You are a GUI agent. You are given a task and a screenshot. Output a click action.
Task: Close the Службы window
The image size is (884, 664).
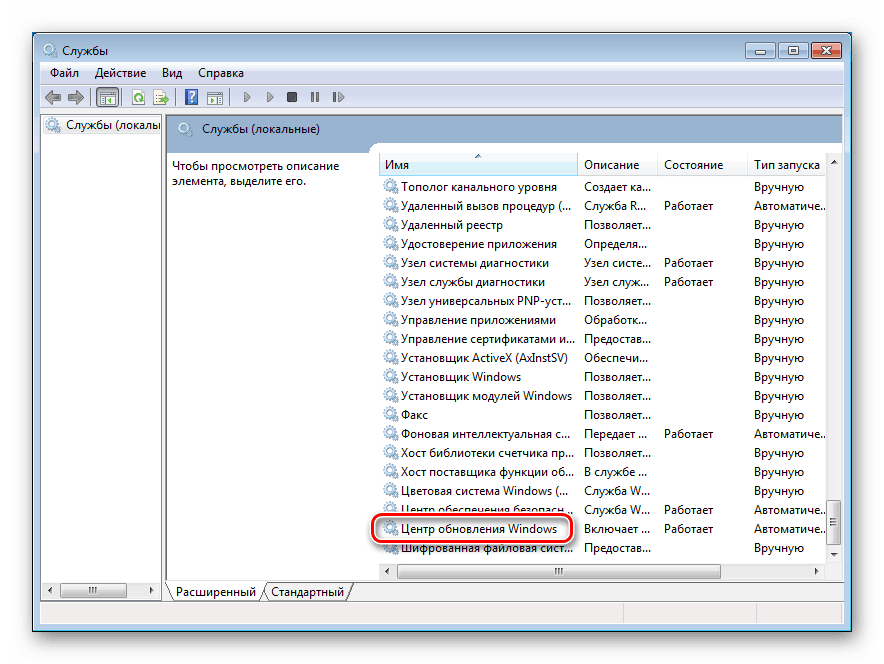826,51
